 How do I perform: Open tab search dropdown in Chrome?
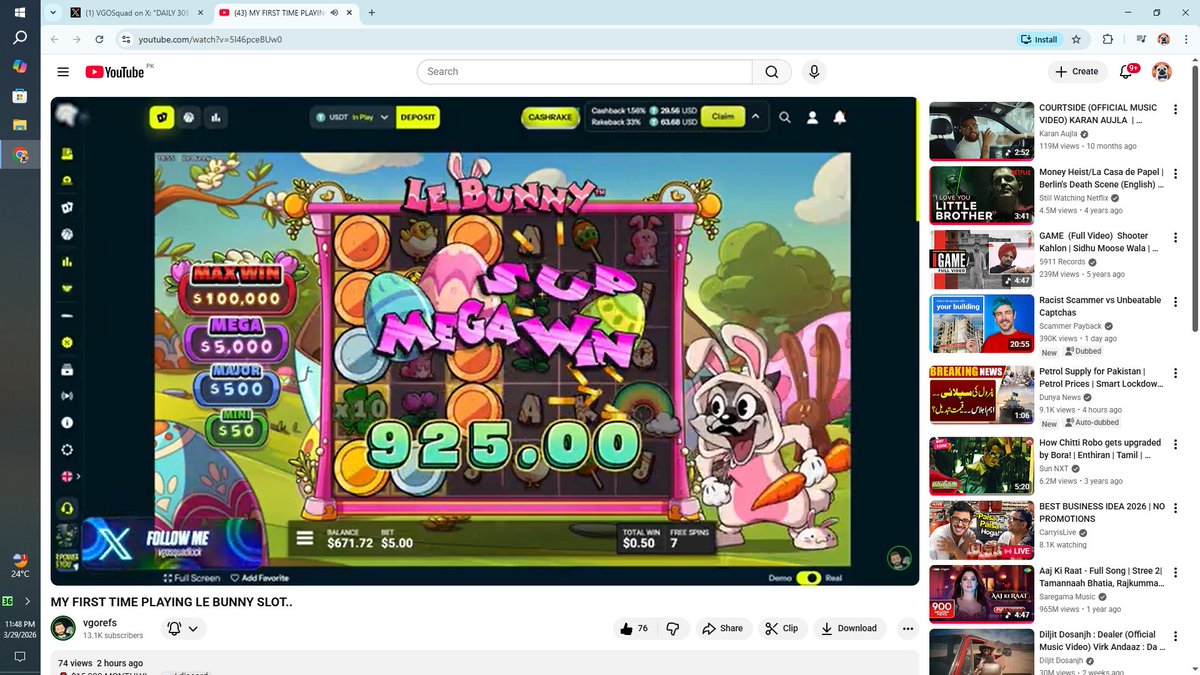tap(52, 13)
